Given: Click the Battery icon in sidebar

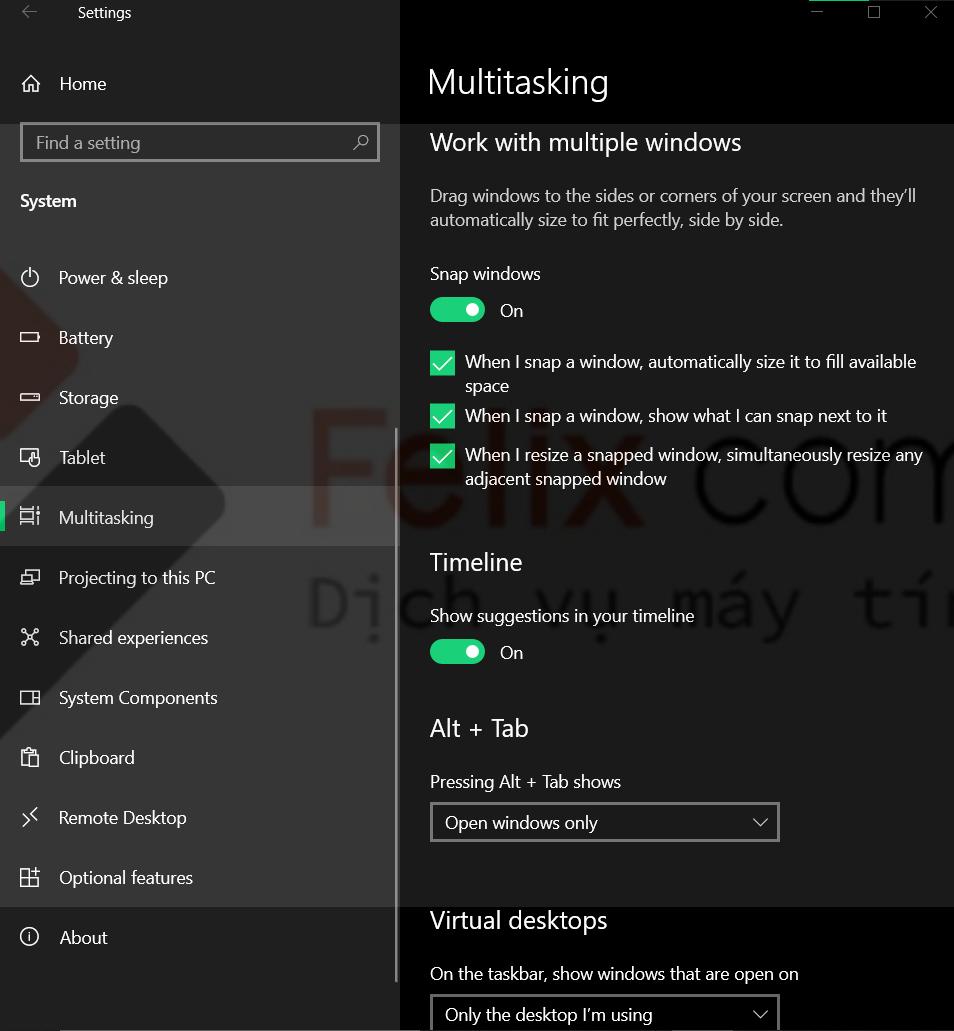Looking at the screenshot, I should click(x=31, y=338).
